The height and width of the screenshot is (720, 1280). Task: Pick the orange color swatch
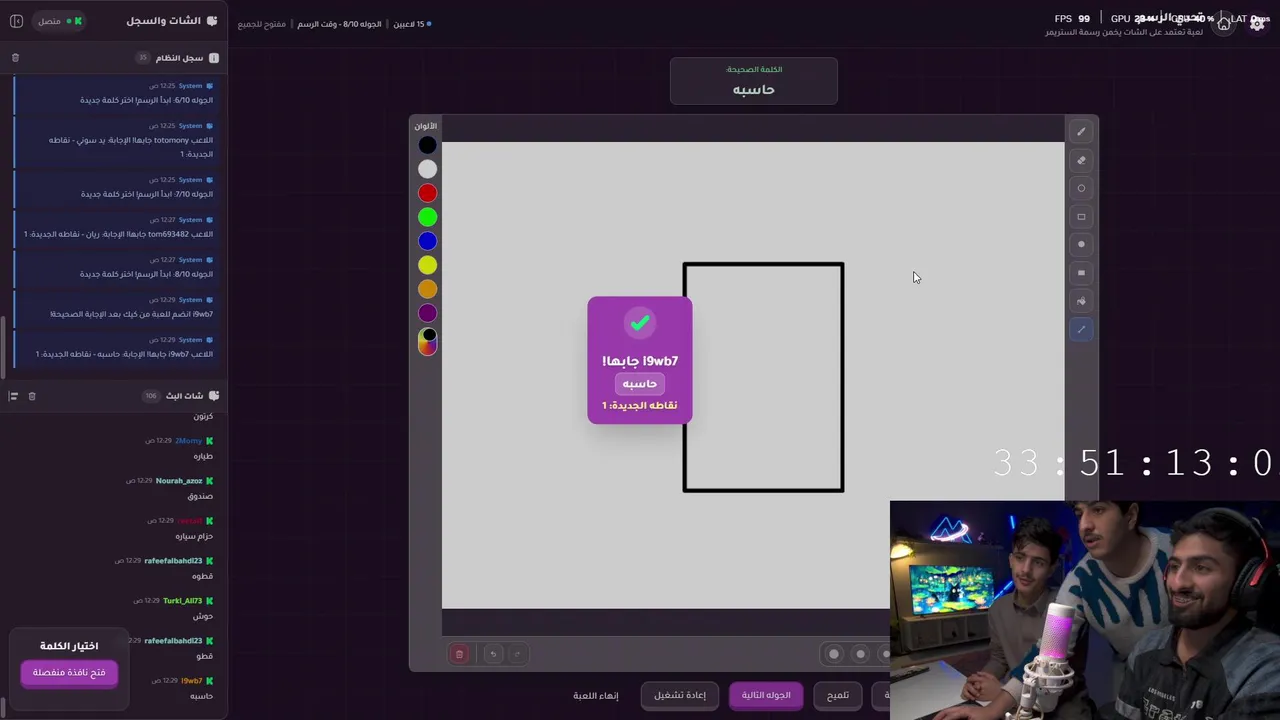(x=427, y=289)
